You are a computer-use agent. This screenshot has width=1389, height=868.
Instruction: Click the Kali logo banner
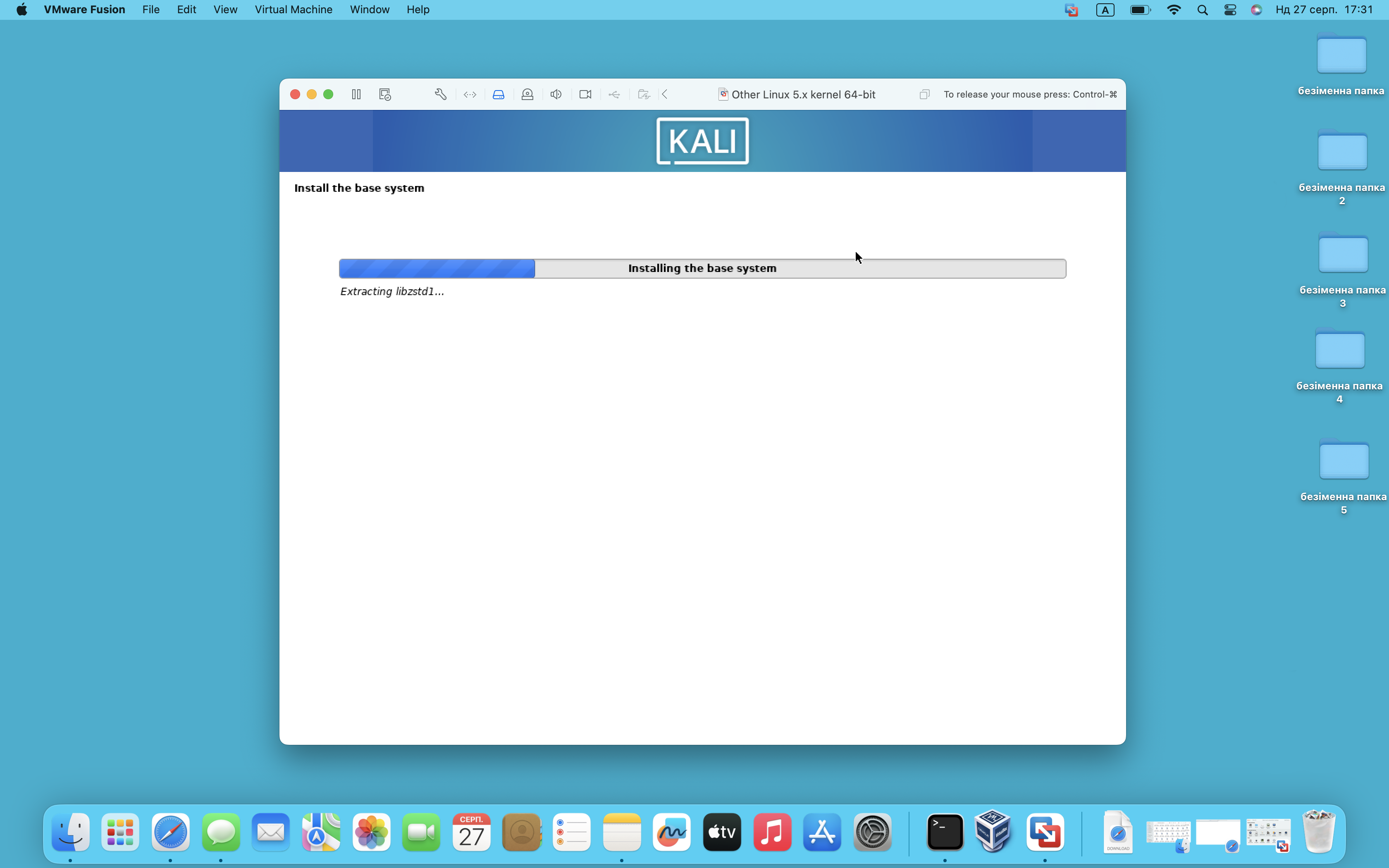pos(702,141)
